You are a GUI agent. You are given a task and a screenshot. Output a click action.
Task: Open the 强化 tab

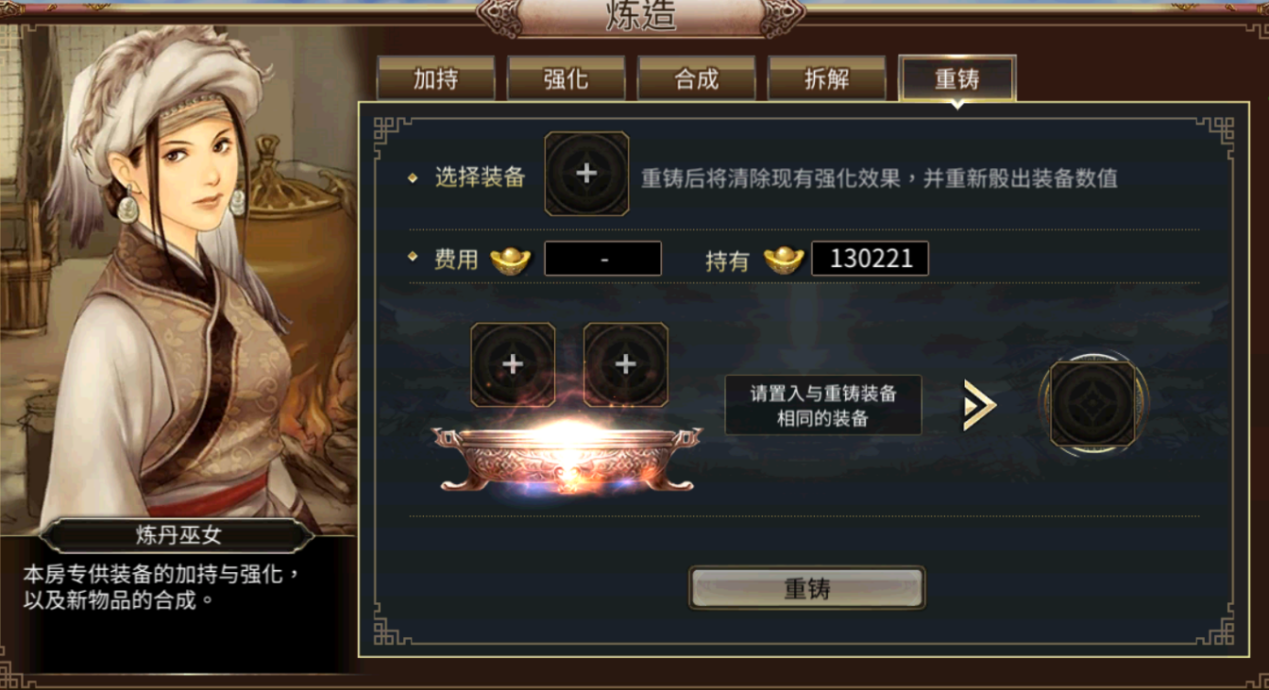click(x=566, y=79)
